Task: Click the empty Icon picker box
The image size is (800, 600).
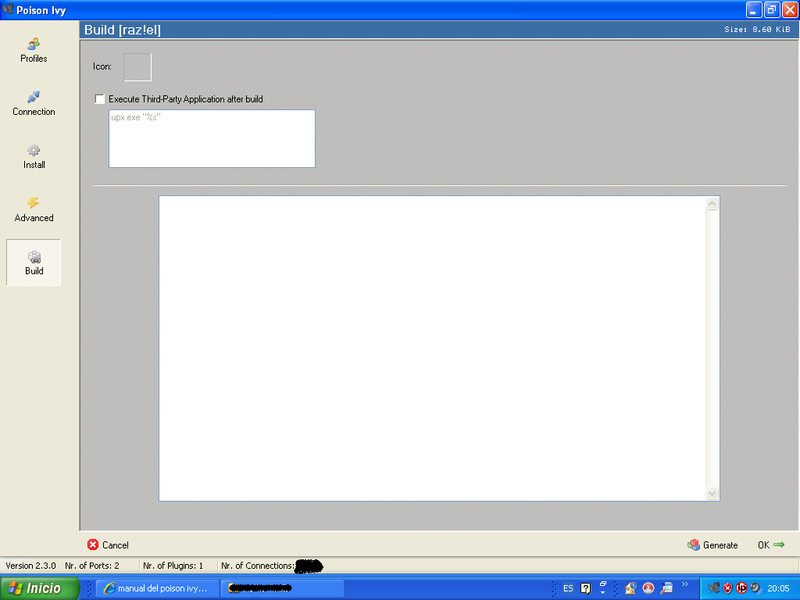Action: click(x=137, y=67)
